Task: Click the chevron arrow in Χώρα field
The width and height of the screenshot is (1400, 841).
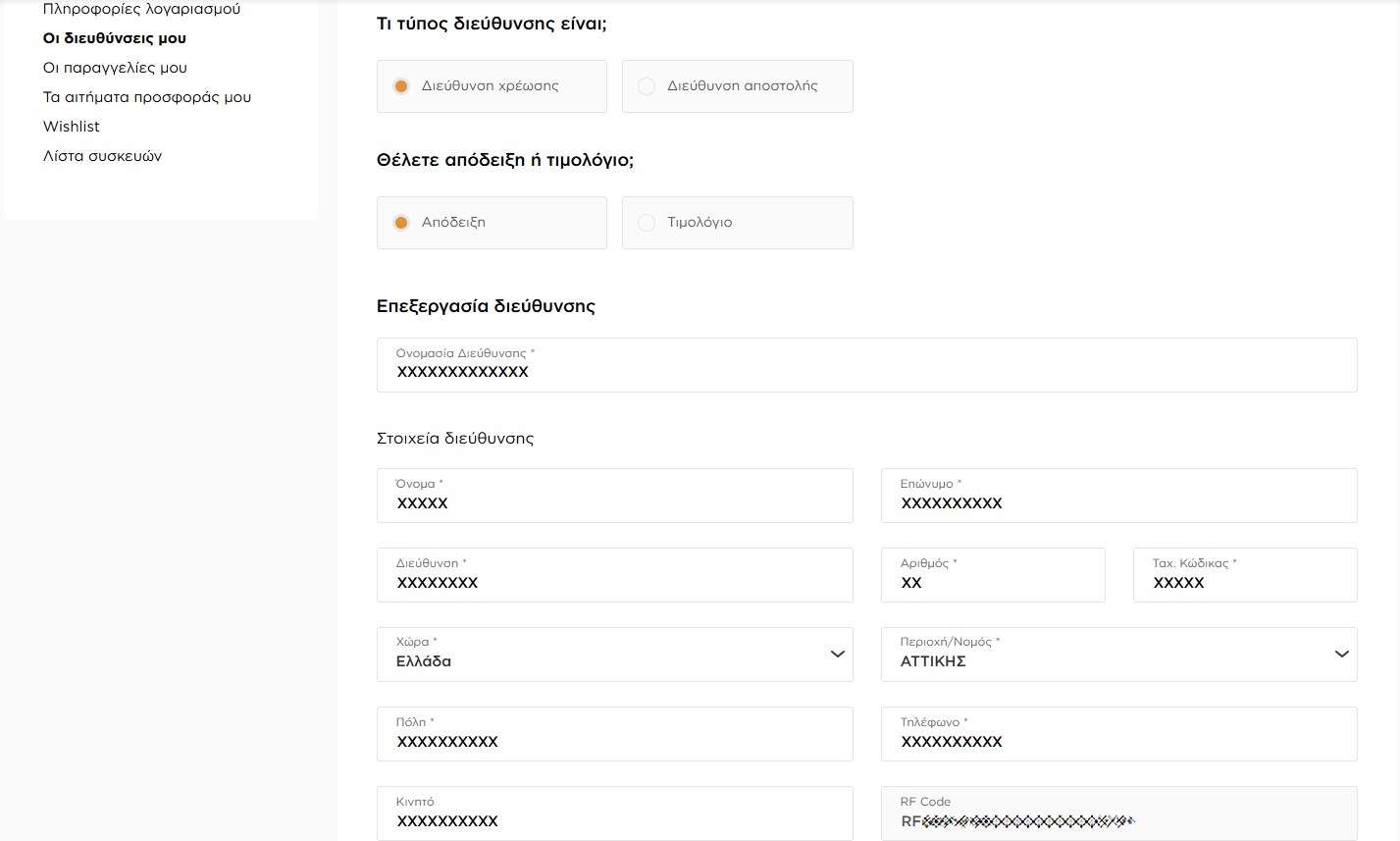Action: point(837,655)
